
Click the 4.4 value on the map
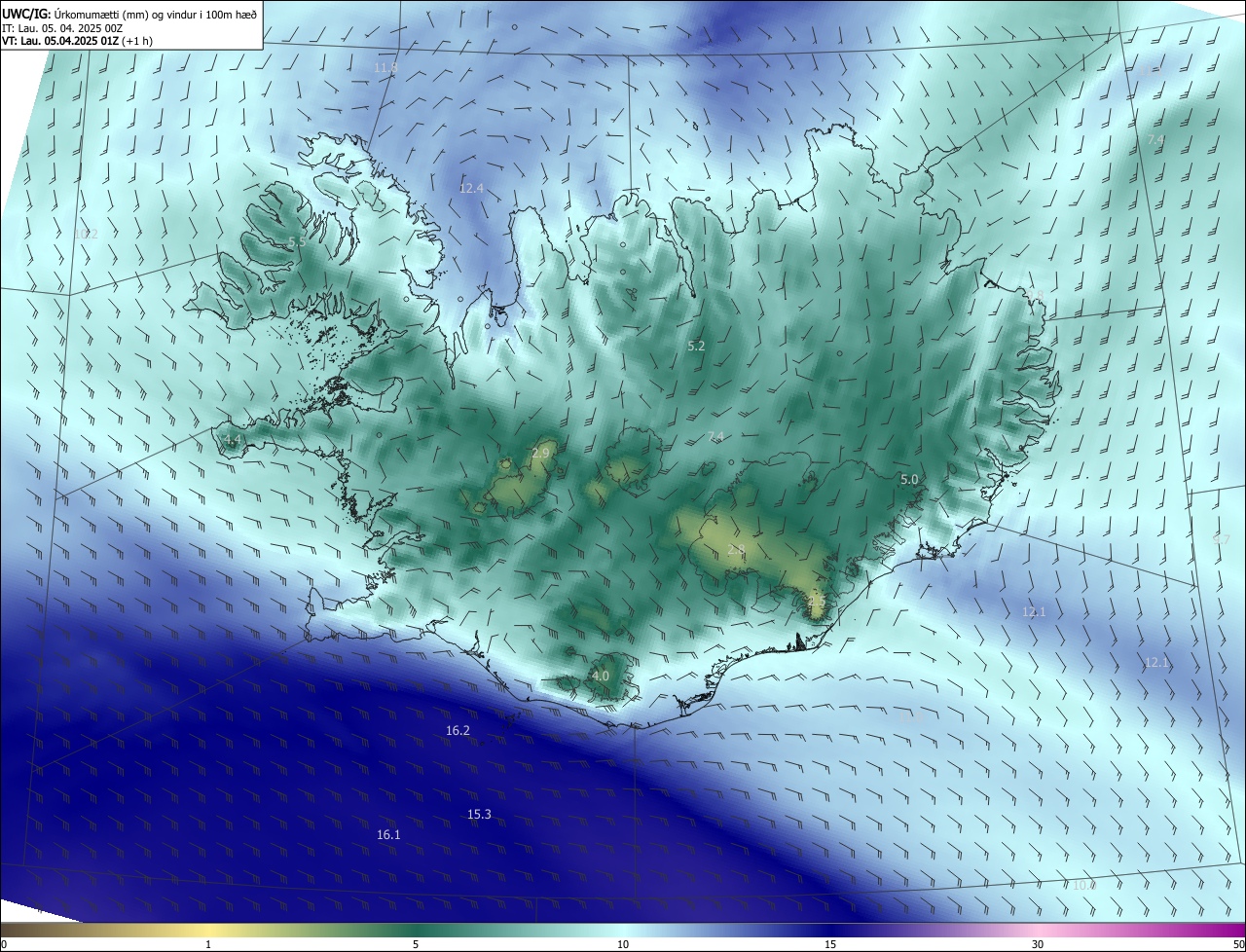[232, 441]
